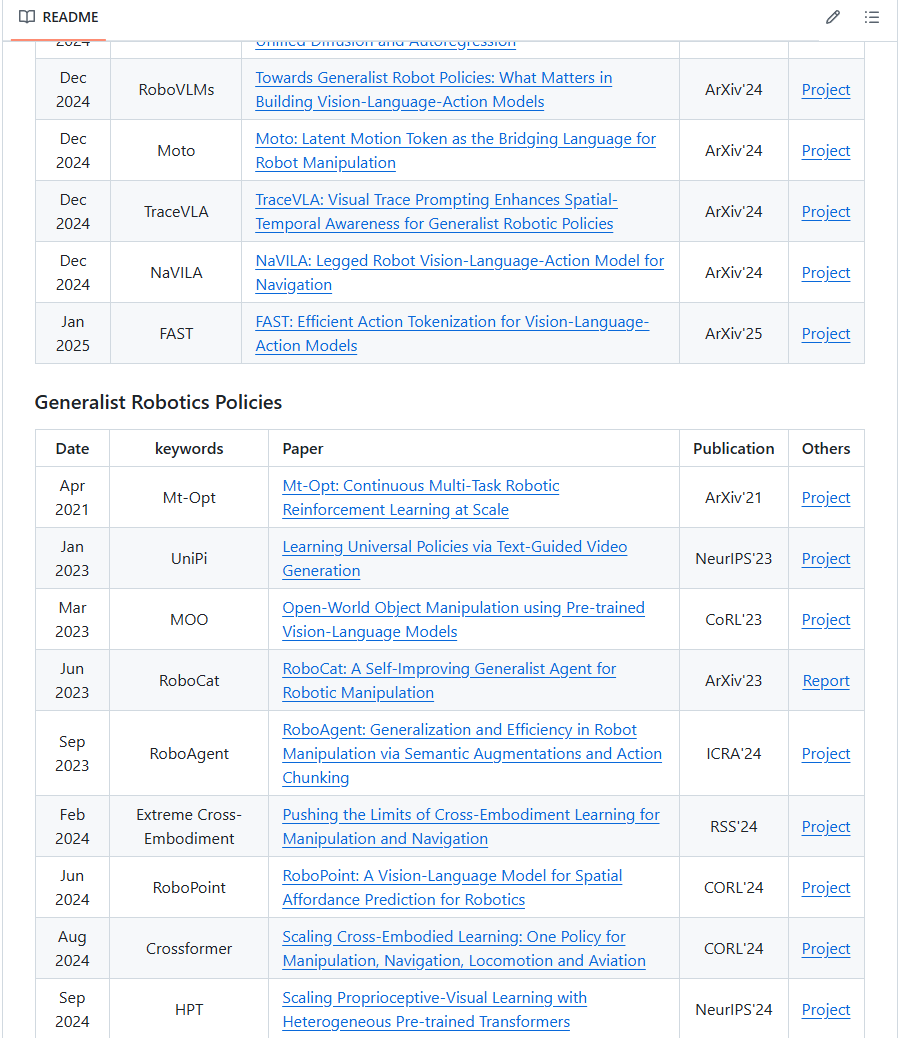Click the Project link for MOO
This screenshot has height=1038, width=900.
[x=826, y=620]
